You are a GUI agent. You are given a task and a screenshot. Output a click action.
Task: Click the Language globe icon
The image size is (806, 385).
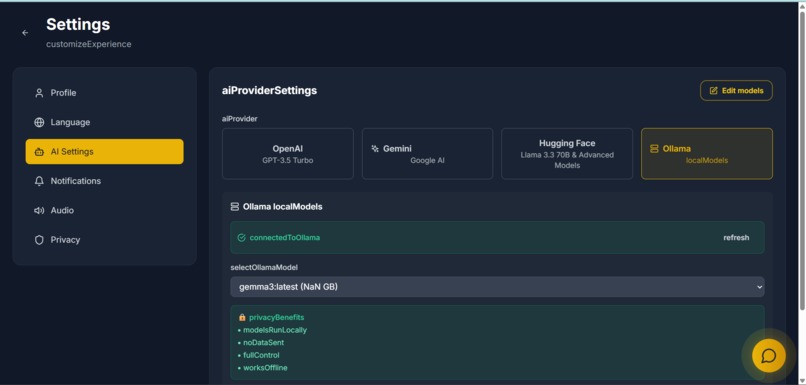(x=39, y=122)
